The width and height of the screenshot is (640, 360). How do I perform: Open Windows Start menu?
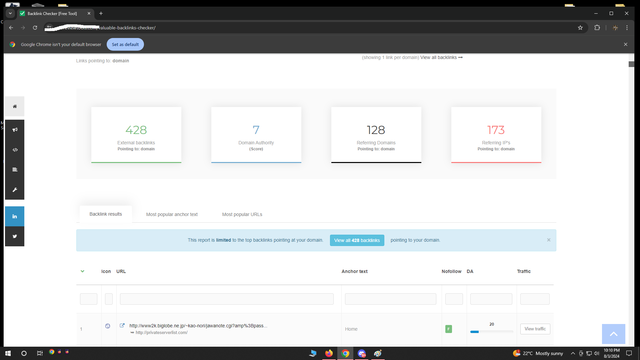tap(8, 353)
